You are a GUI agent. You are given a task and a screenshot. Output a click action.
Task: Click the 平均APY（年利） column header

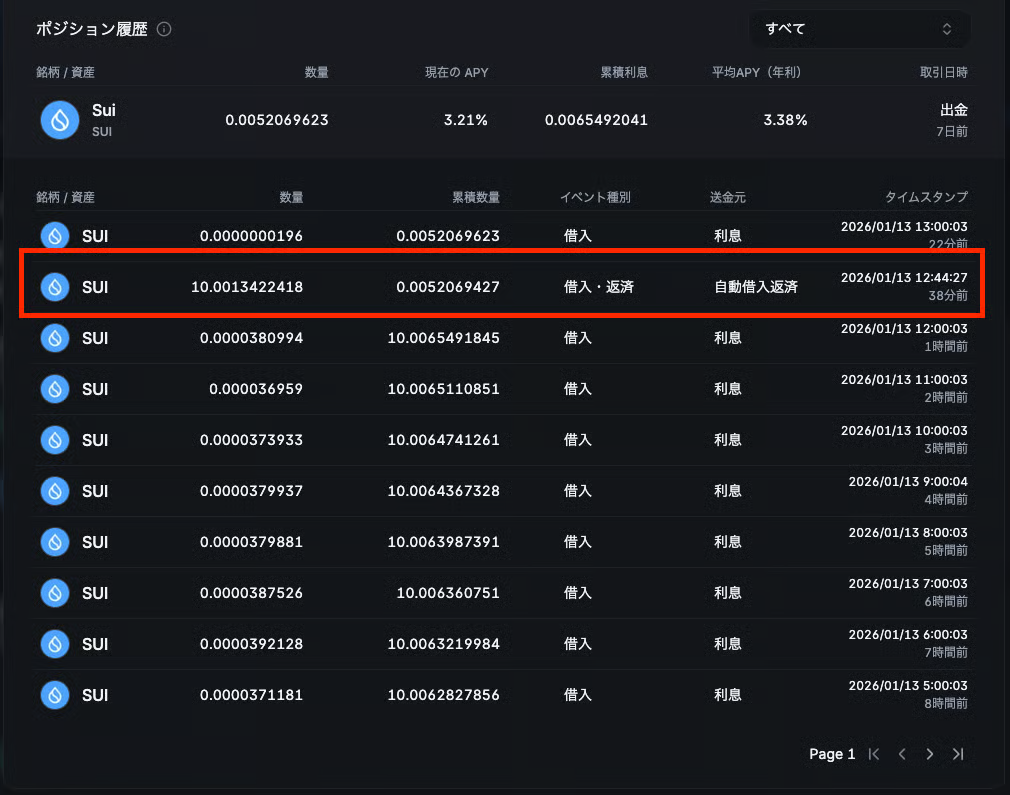tap(758, 73)
